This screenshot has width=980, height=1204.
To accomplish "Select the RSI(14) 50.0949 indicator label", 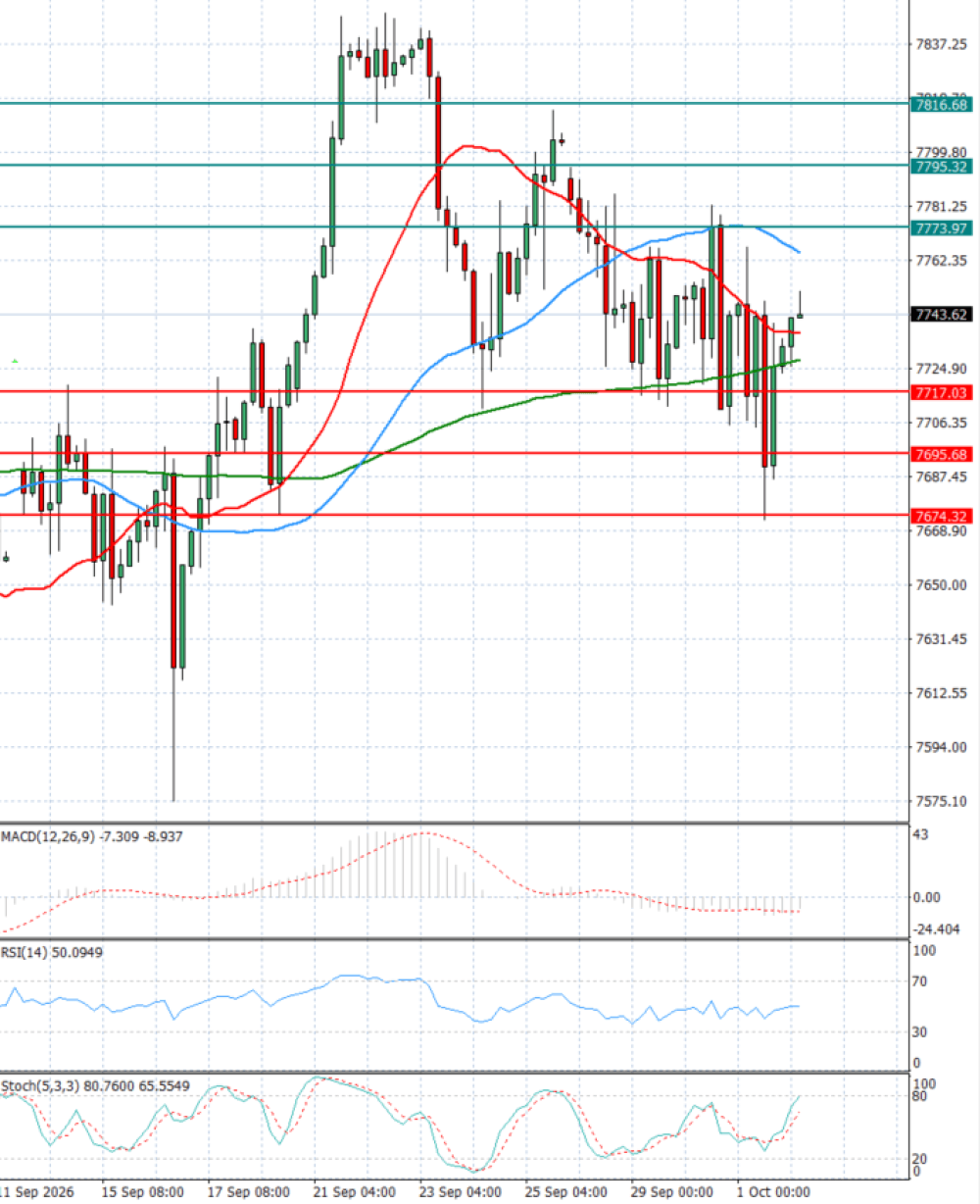I will (52, 952).
